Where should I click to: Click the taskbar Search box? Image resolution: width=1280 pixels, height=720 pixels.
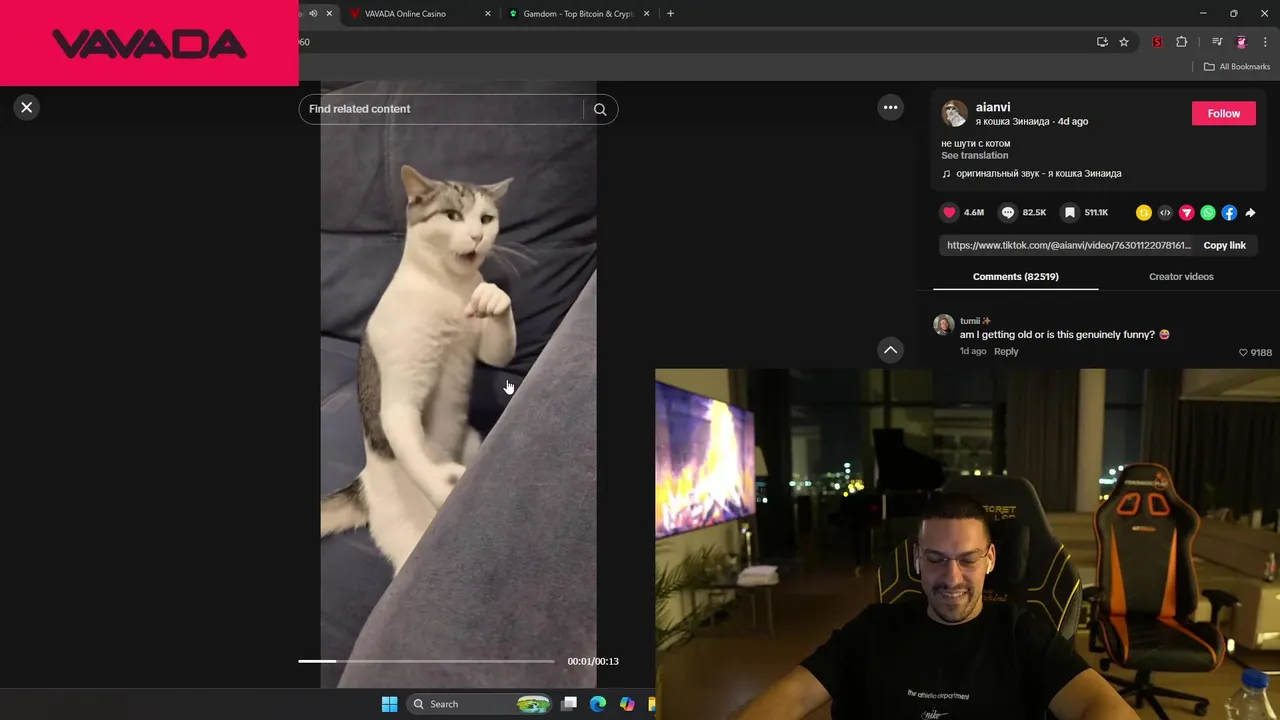481,704
